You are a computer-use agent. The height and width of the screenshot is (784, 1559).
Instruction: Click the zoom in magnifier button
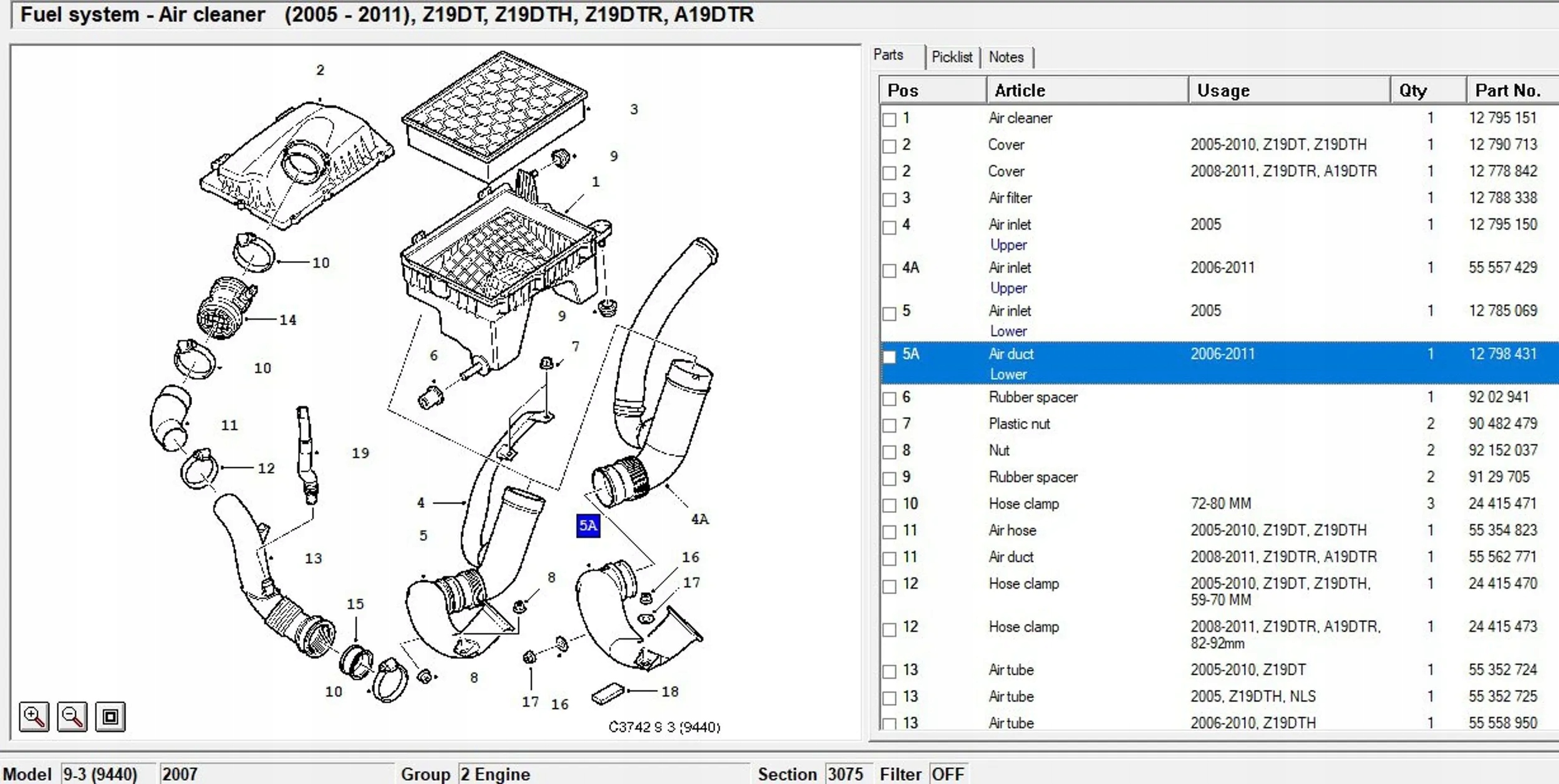tap(34, 717)
